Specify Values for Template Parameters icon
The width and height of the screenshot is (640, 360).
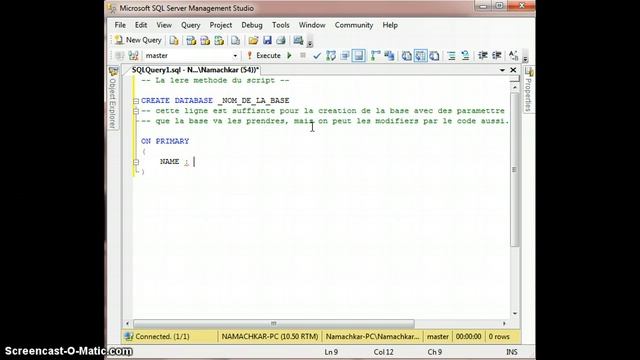tap(513, 56)
